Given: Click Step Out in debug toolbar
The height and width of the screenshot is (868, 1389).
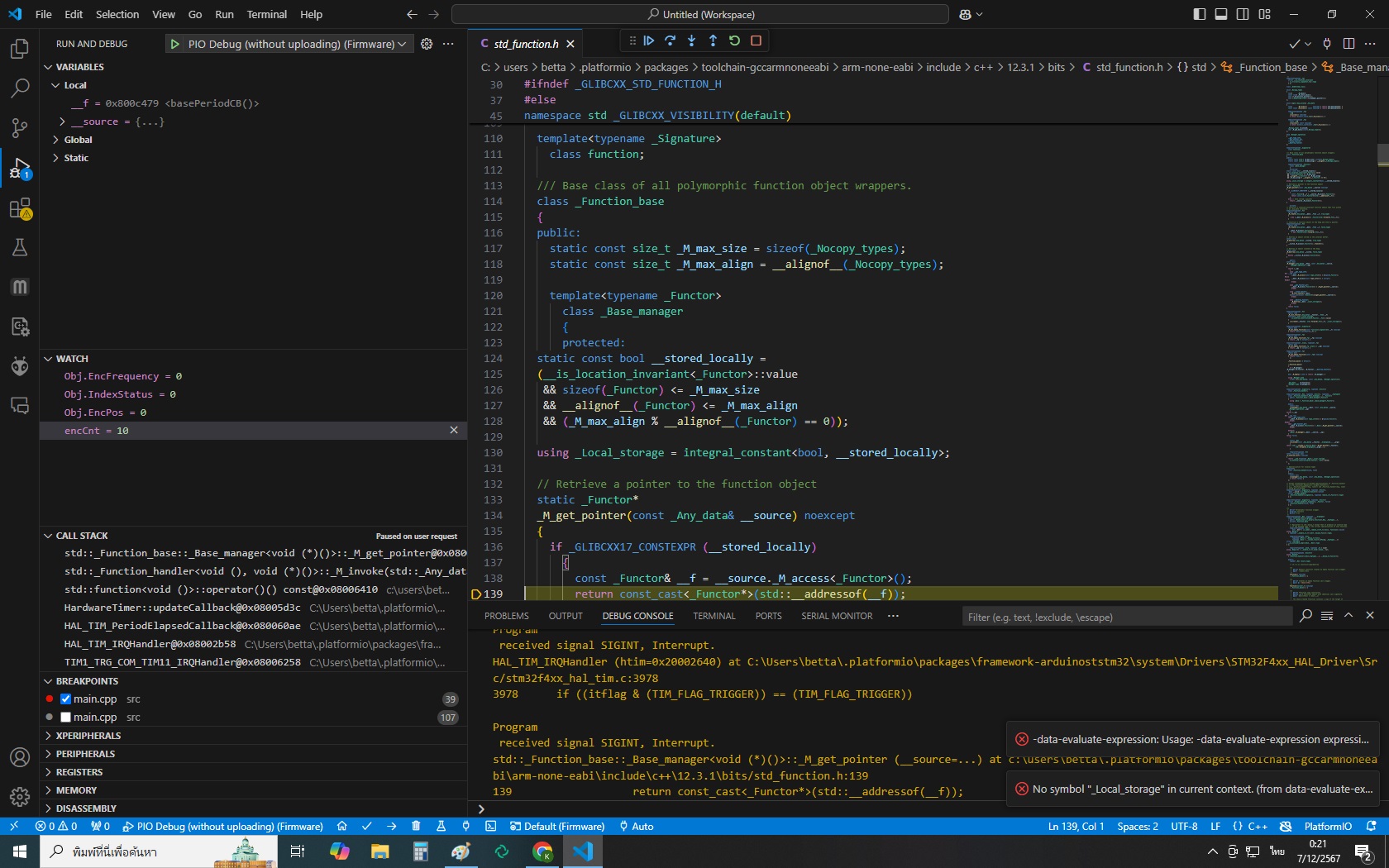Looking at the screenshot, I should [714, 41].
